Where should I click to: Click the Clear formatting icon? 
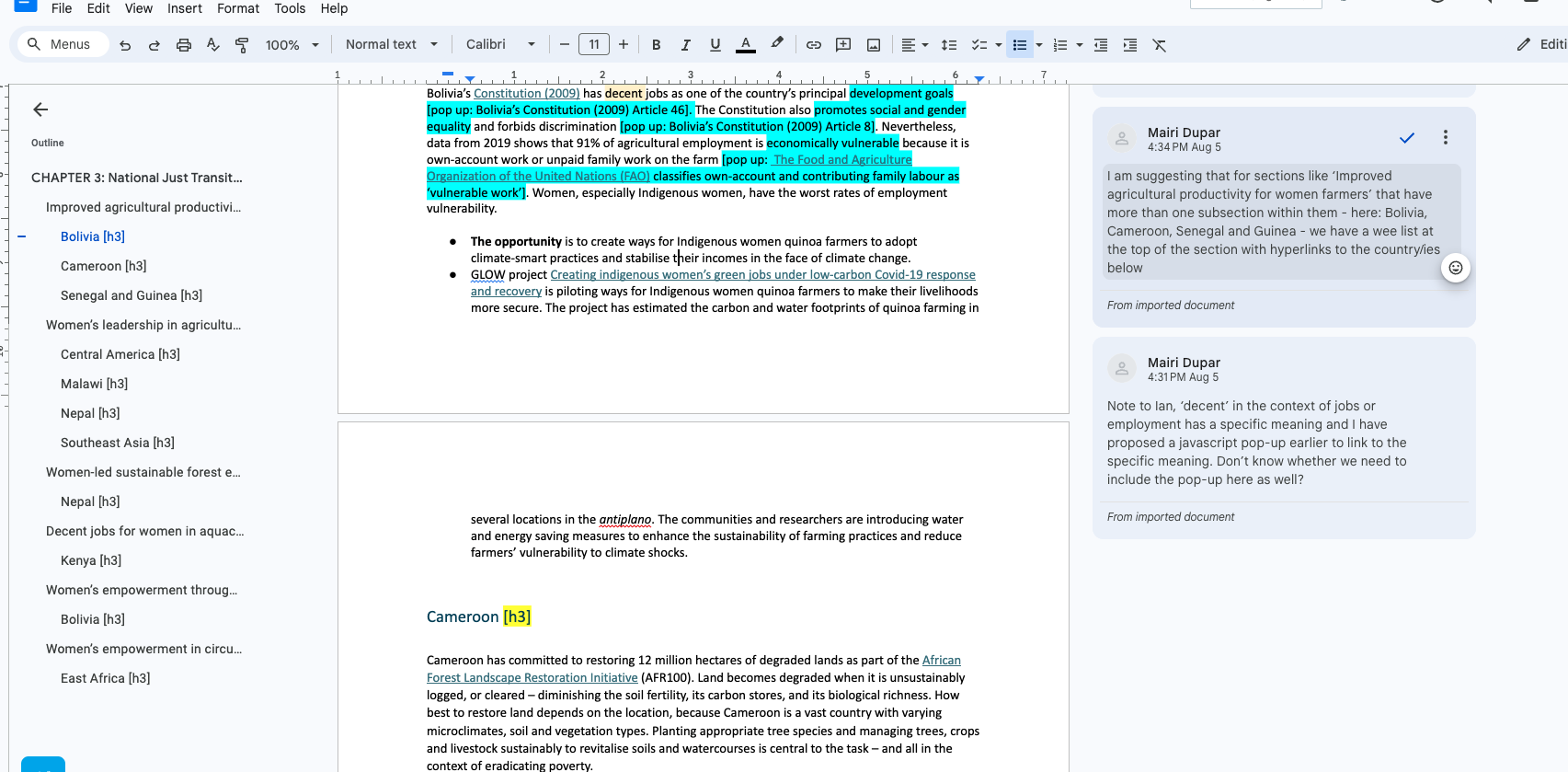1160,45
